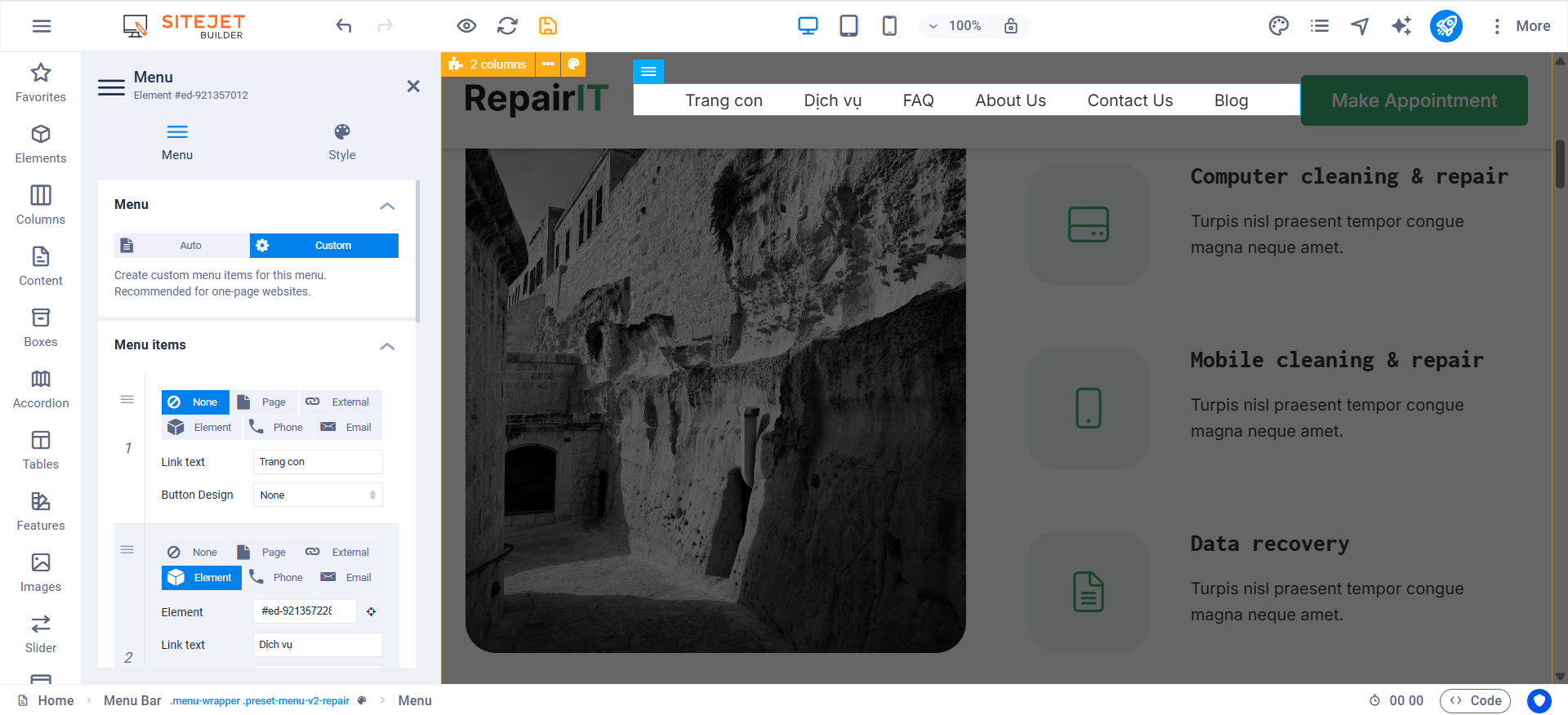Switch to mobile phone view icon
Viewport: 1568px width, 715px height.
889,26
